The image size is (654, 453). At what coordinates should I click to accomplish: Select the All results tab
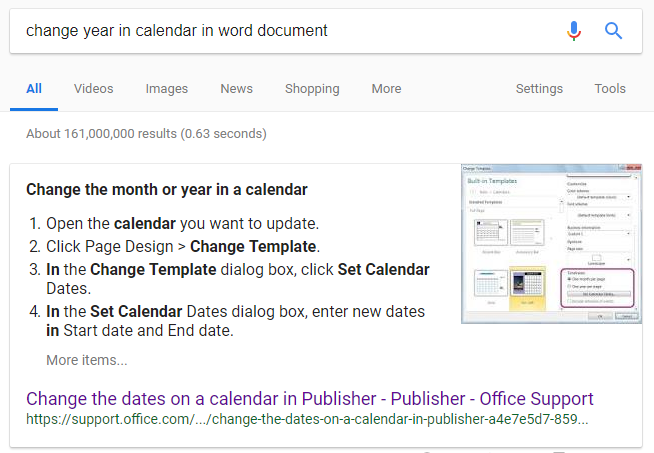tap(34, 89)
